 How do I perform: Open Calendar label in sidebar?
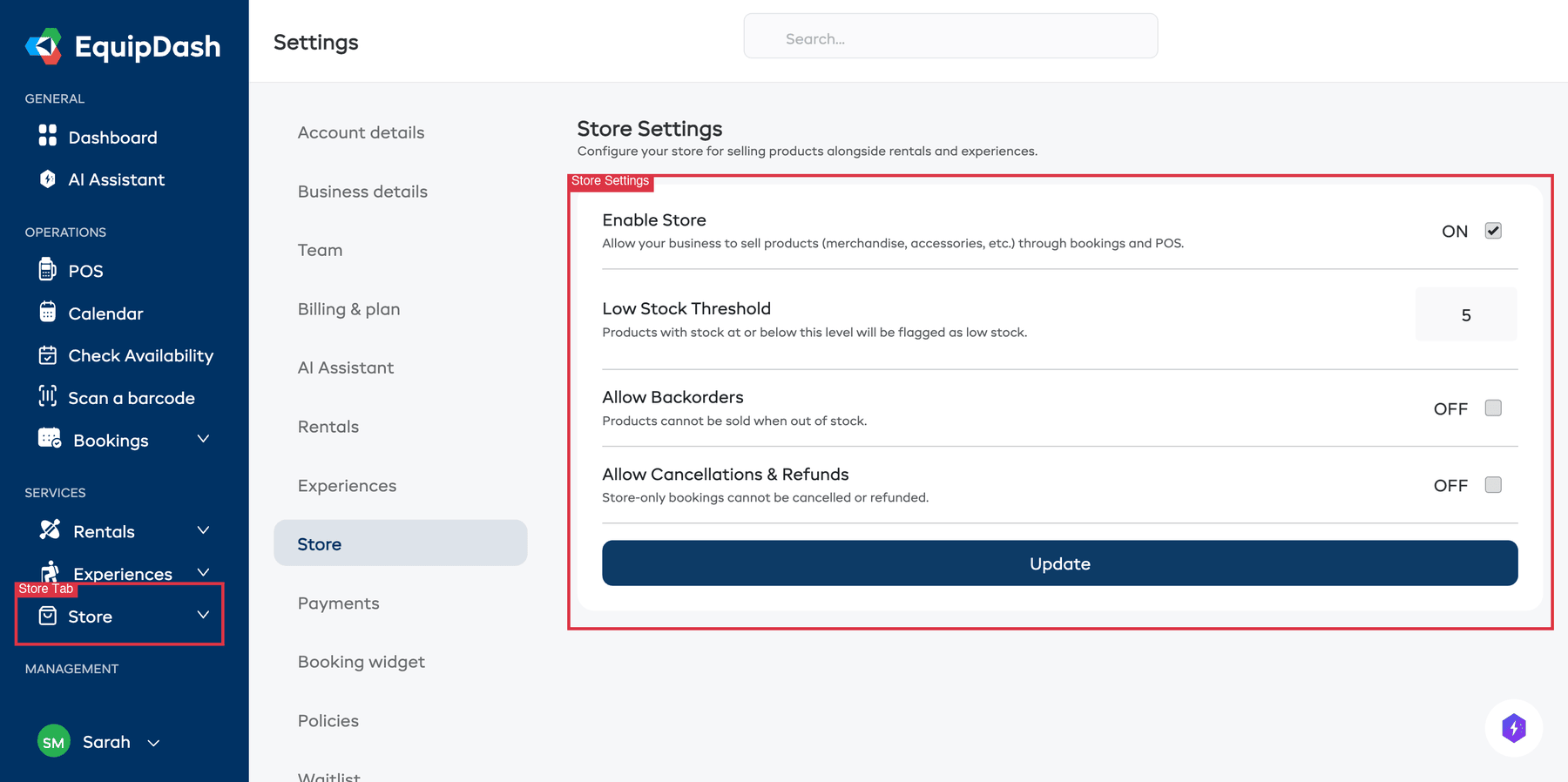tap(106, 313)
